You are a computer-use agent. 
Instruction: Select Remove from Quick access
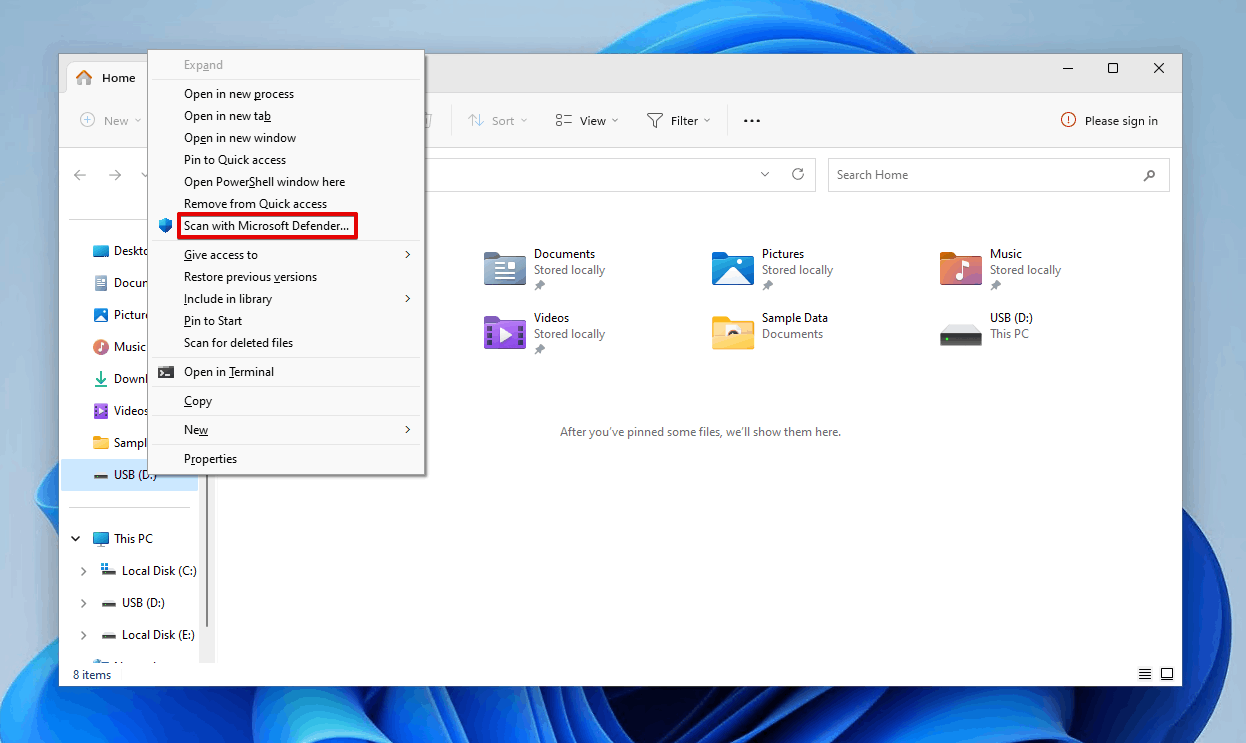[286, 204]
